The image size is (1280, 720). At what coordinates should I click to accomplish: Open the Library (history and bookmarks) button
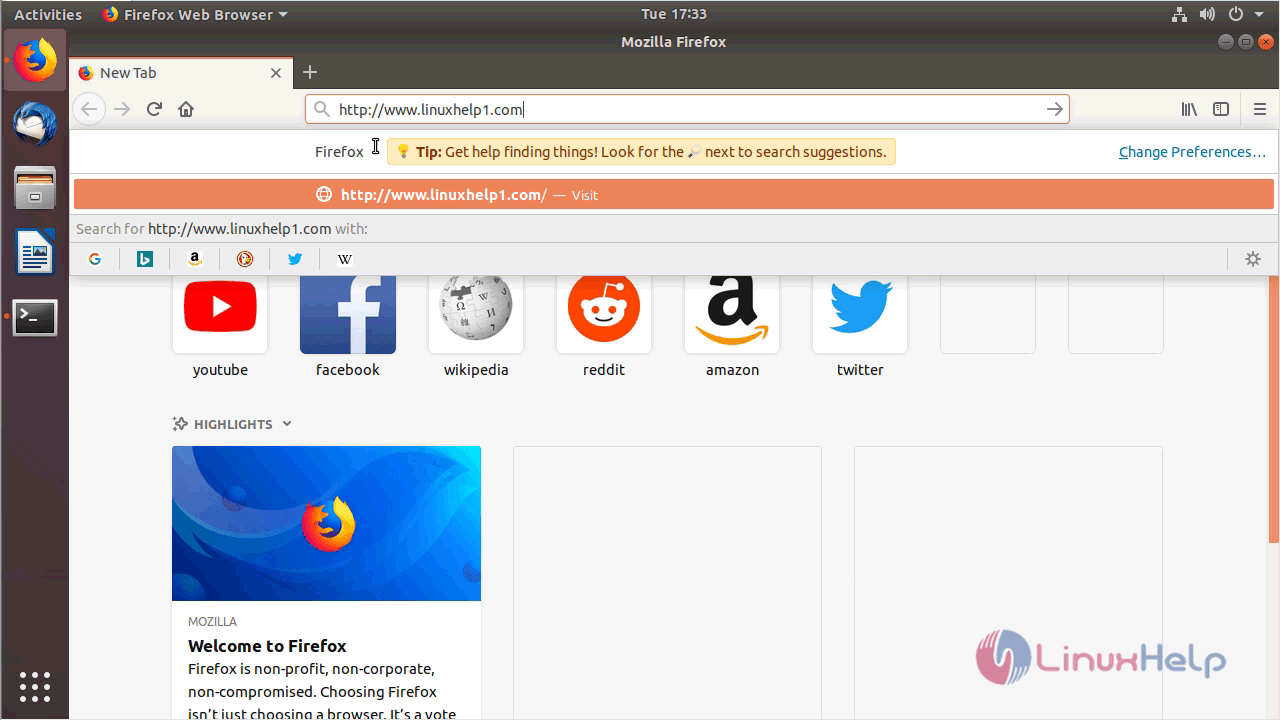[x=1189, y=109]
